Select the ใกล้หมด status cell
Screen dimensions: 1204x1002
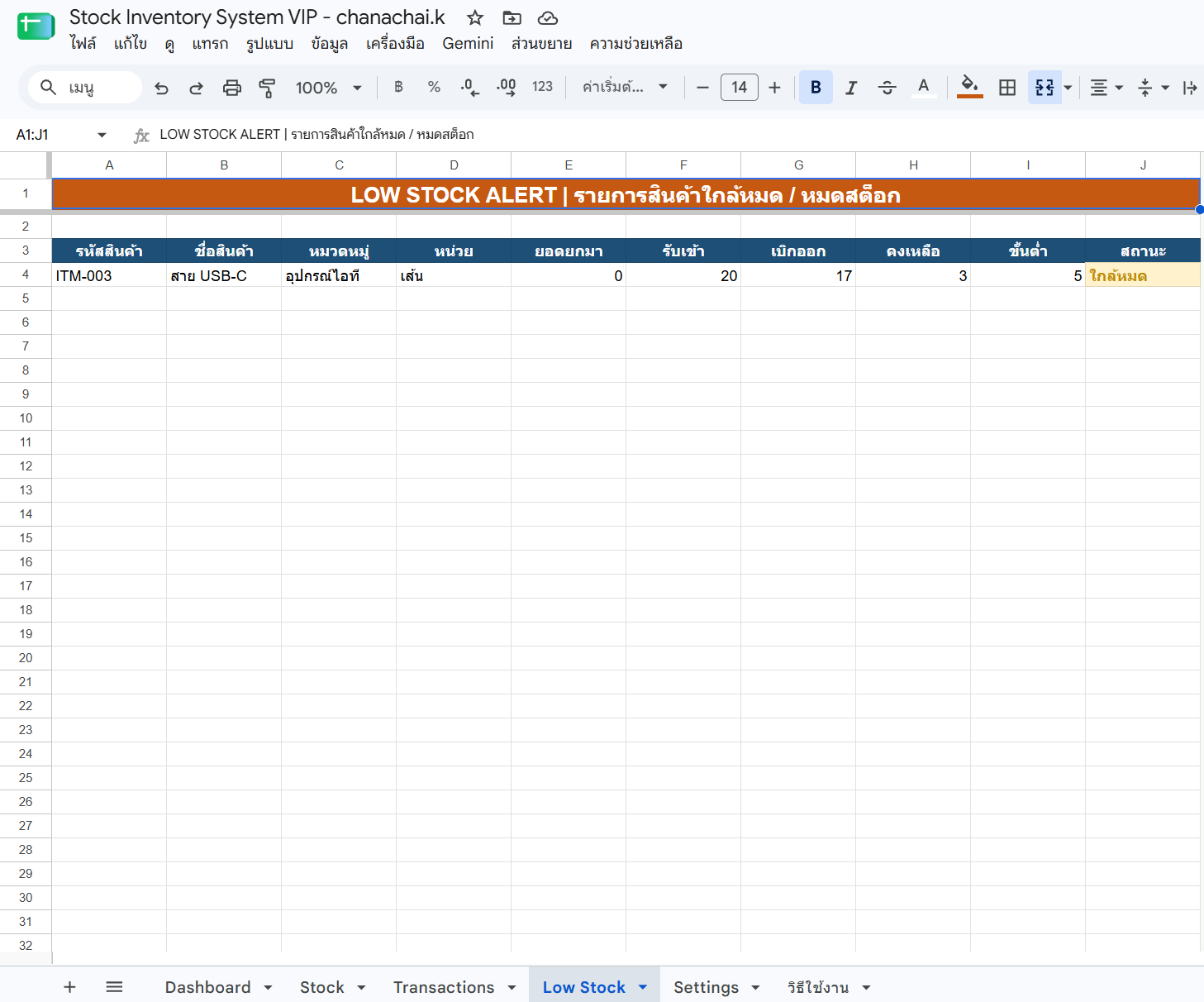tap(1143, 275)
